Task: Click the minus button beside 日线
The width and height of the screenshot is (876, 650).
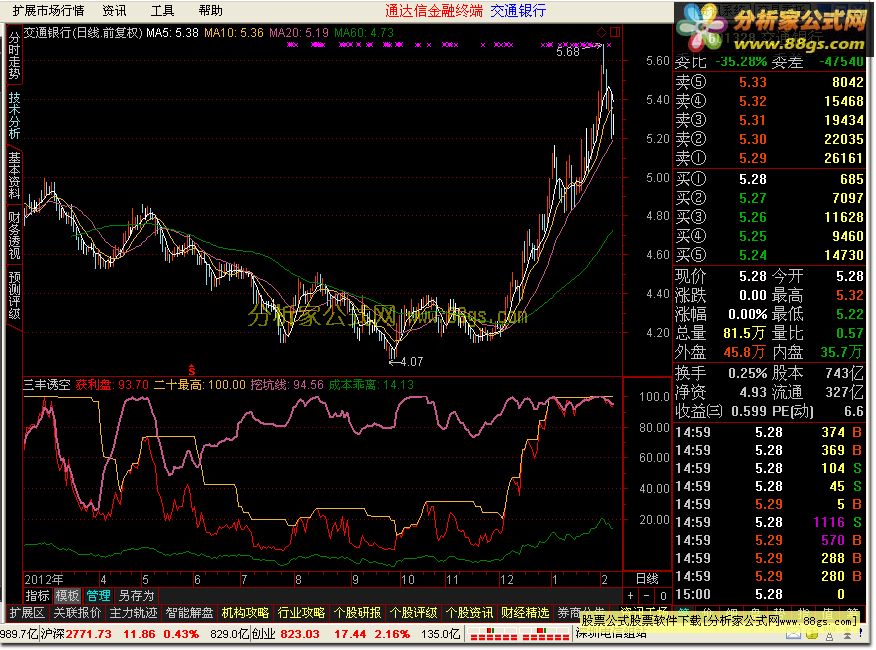Action: click(646, 596)
